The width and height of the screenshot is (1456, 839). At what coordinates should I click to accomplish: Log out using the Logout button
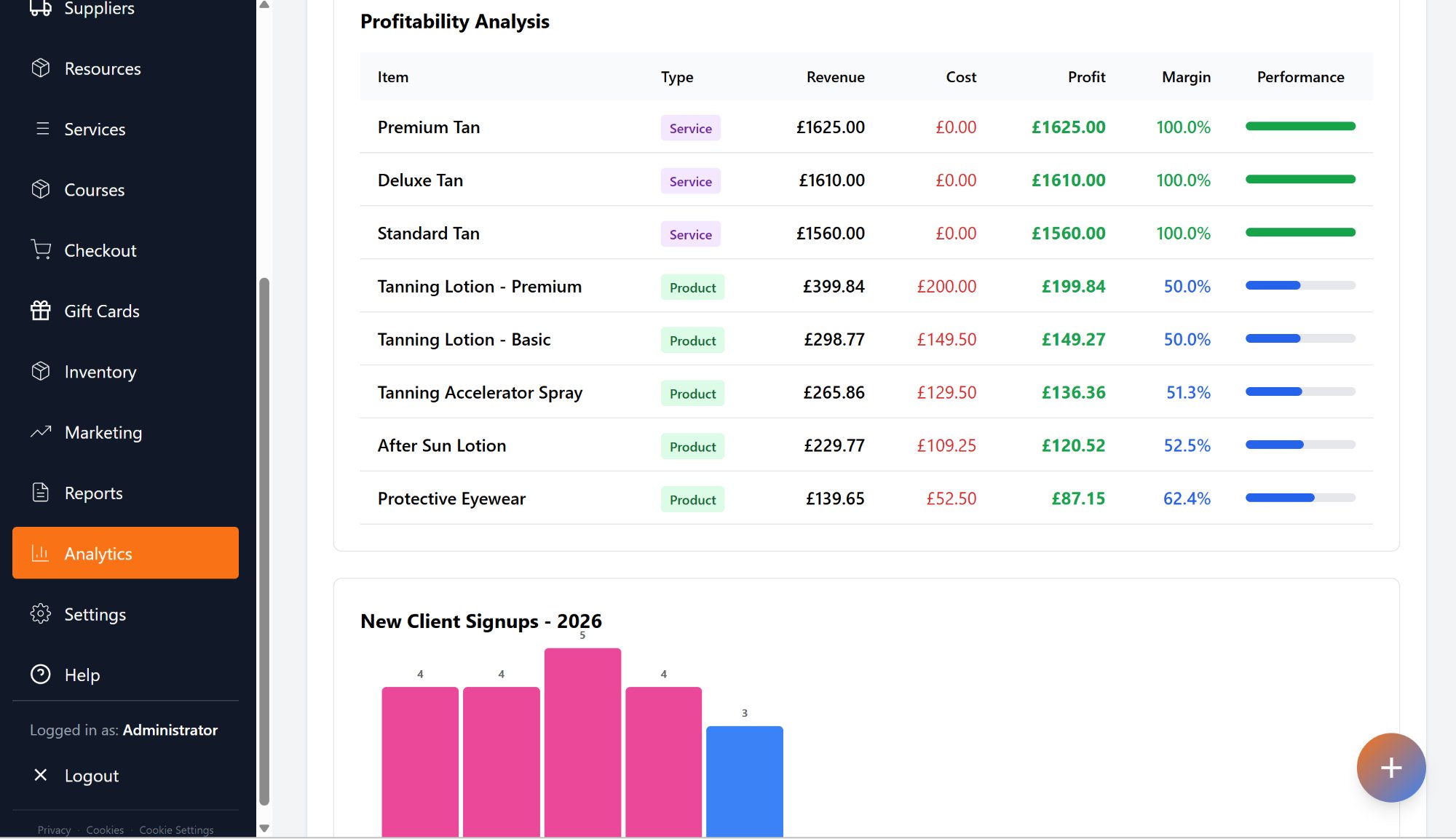pyautogui.click(x=91, y=776)
